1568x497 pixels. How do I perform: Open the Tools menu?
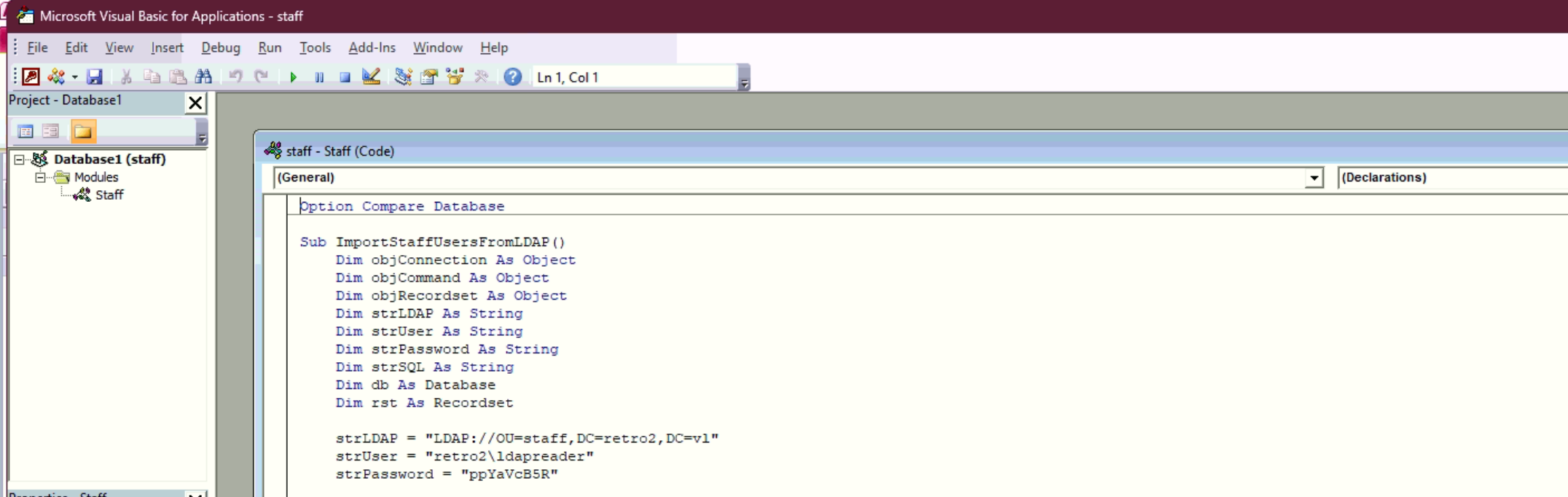tap(315, 47)
